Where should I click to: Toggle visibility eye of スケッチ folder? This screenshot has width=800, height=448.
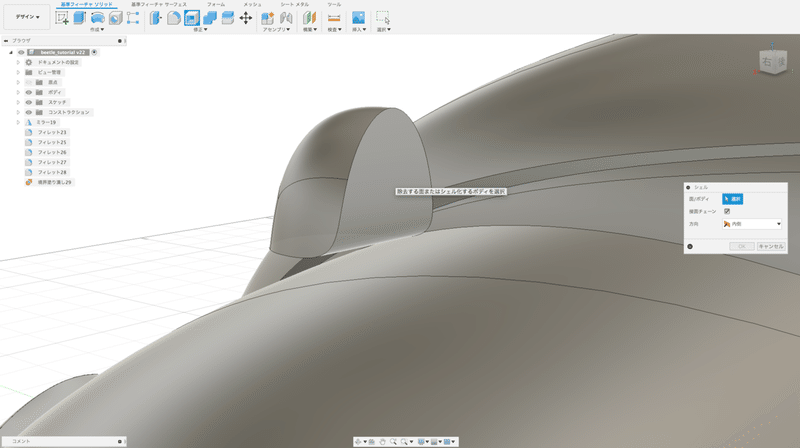point(29,103)
